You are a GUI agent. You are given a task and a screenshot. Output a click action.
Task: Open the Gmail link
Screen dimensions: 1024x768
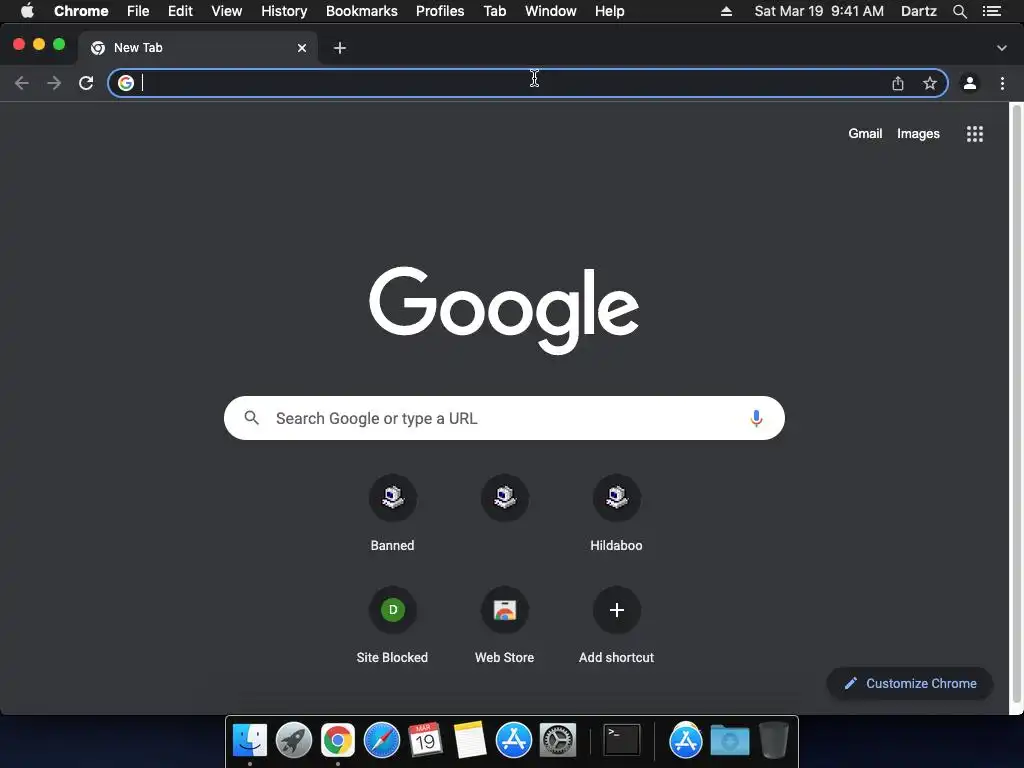click(x=865, y=134)
